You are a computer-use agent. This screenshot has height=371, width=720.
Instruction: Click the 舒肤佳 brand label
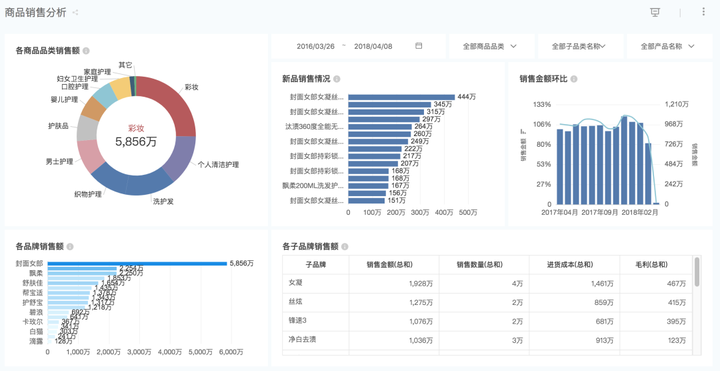click(33, 283)
